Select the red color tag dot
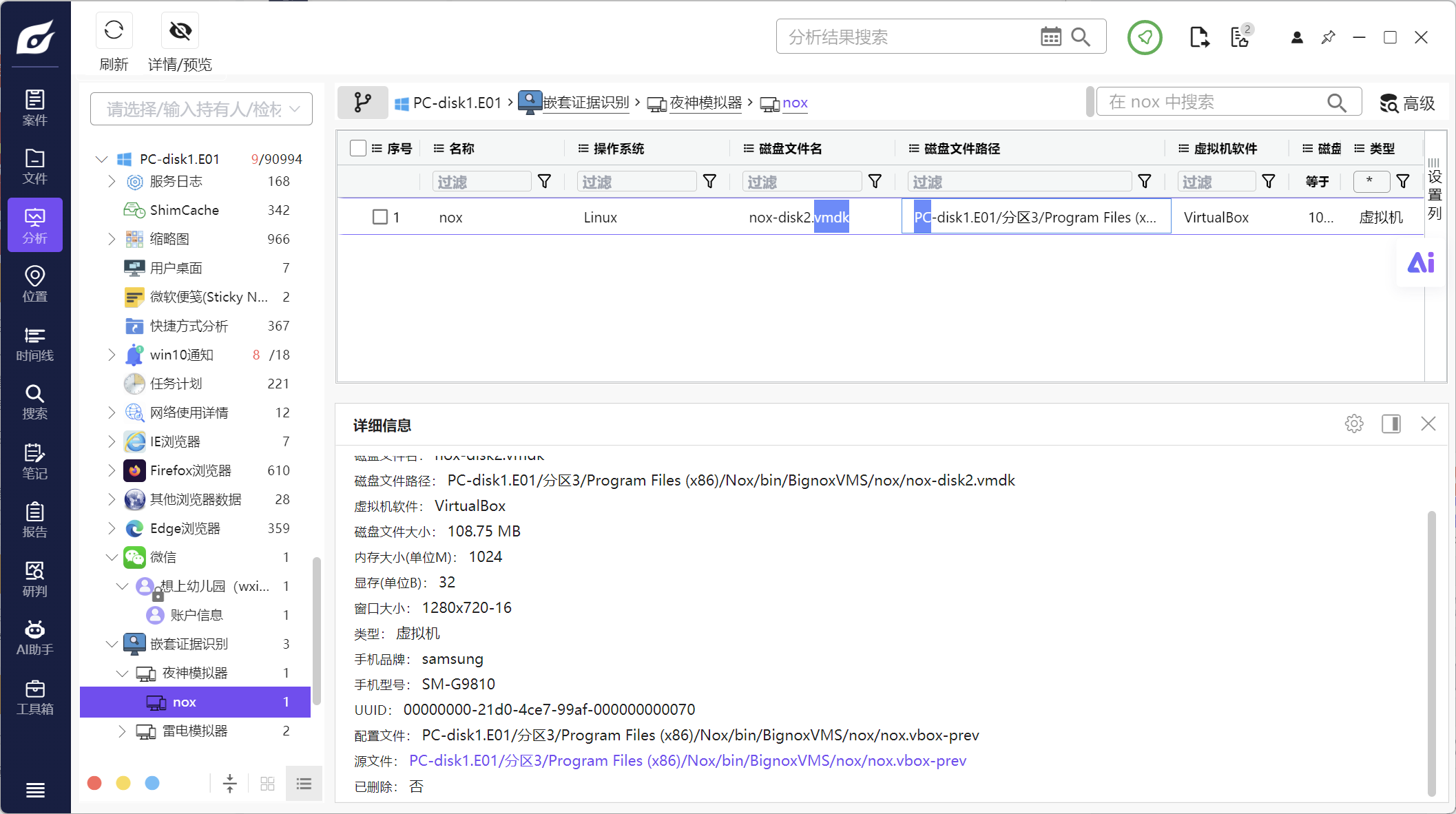The width and height of the screenshot is (1456, 814). tap(95, 783)
